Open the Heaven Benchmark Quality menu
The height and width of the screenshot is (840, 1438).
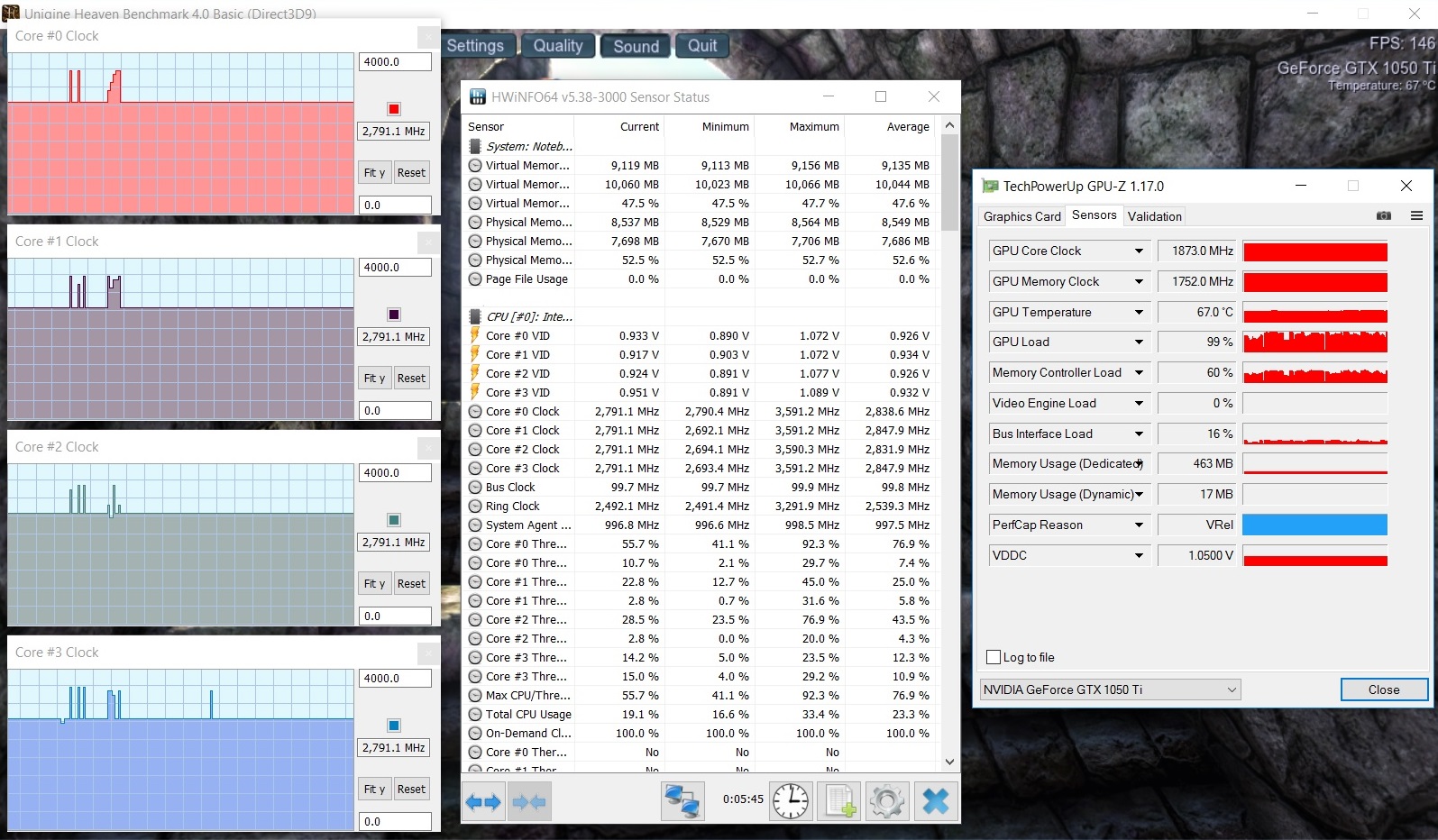[558, 46]
